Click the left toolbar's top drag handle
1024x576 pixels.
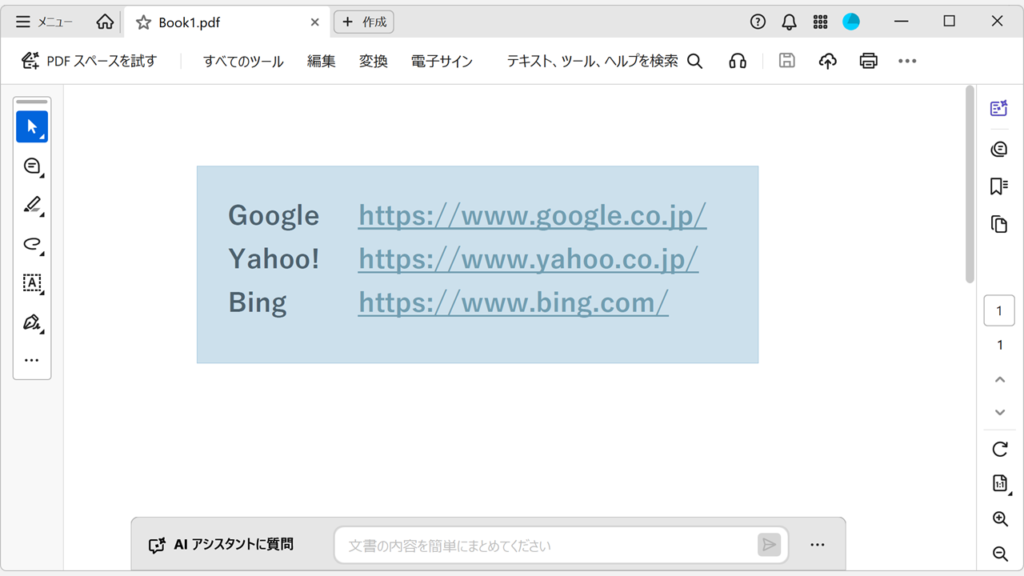click(32, 102)
